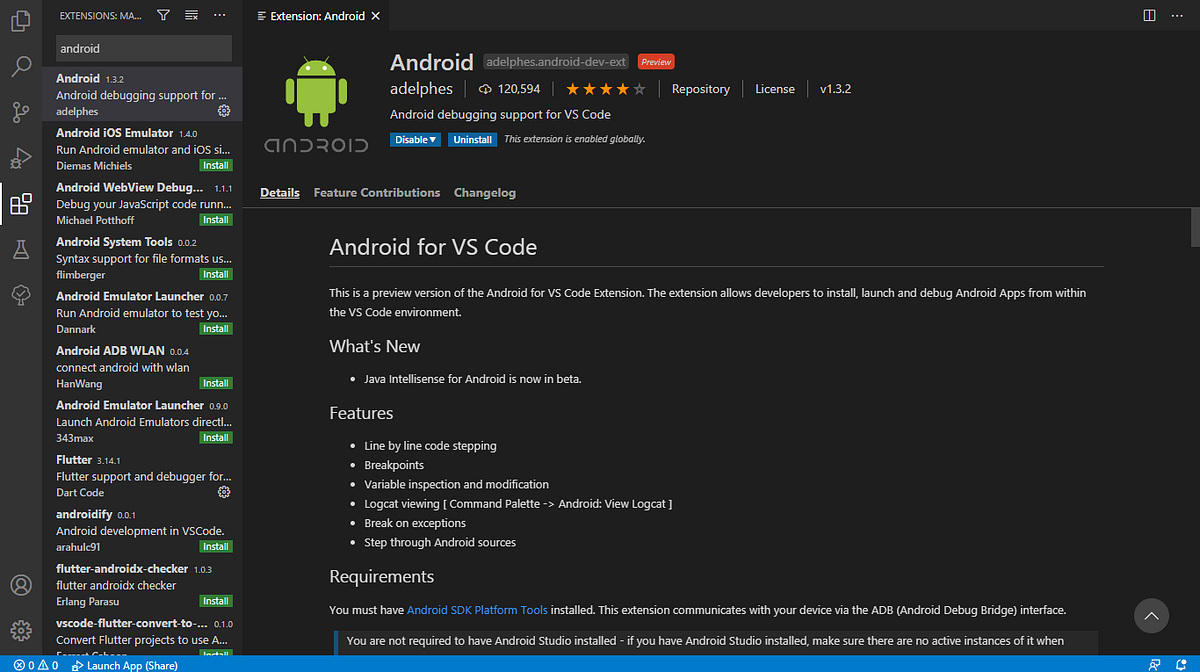
Task: Open the Extensions panel ellipsis menu
Action: (x=219, y=15)
